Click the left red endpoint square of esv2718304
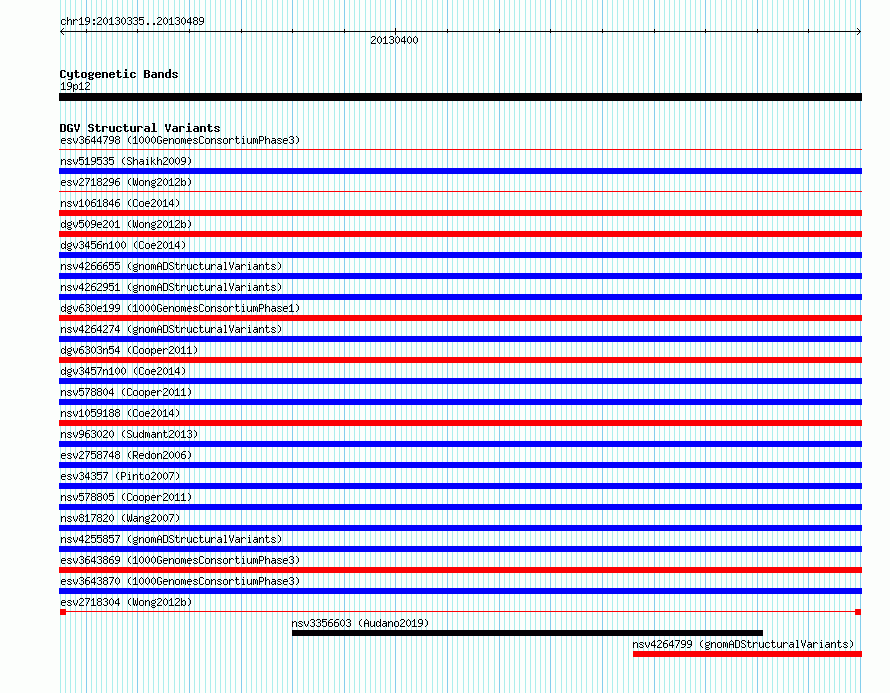This screenshot has height=693, width=890. pyautogui.click(x=63, y=612)
